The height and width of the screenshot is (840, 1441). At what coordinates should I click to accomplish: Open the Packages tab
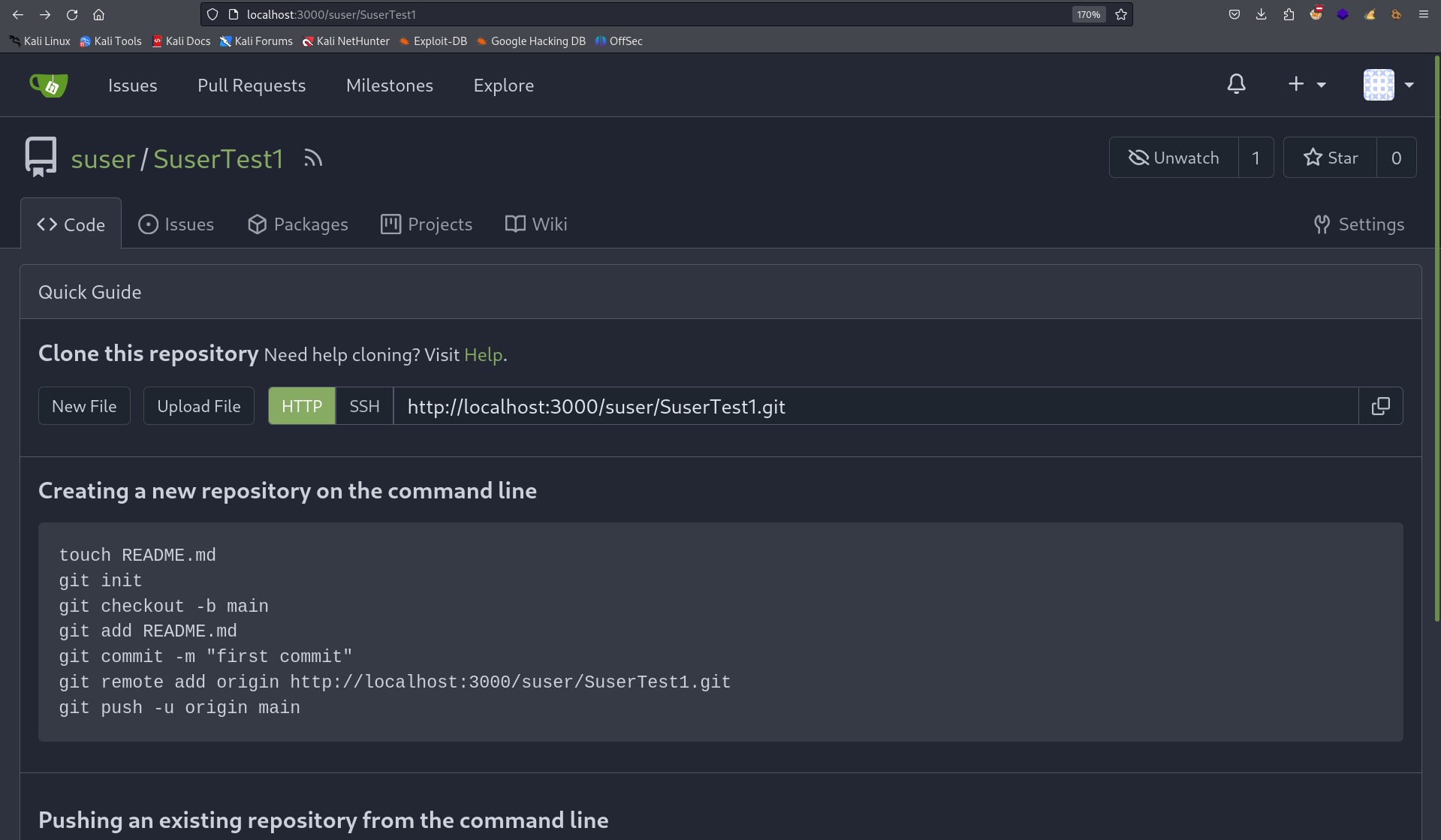298,224
